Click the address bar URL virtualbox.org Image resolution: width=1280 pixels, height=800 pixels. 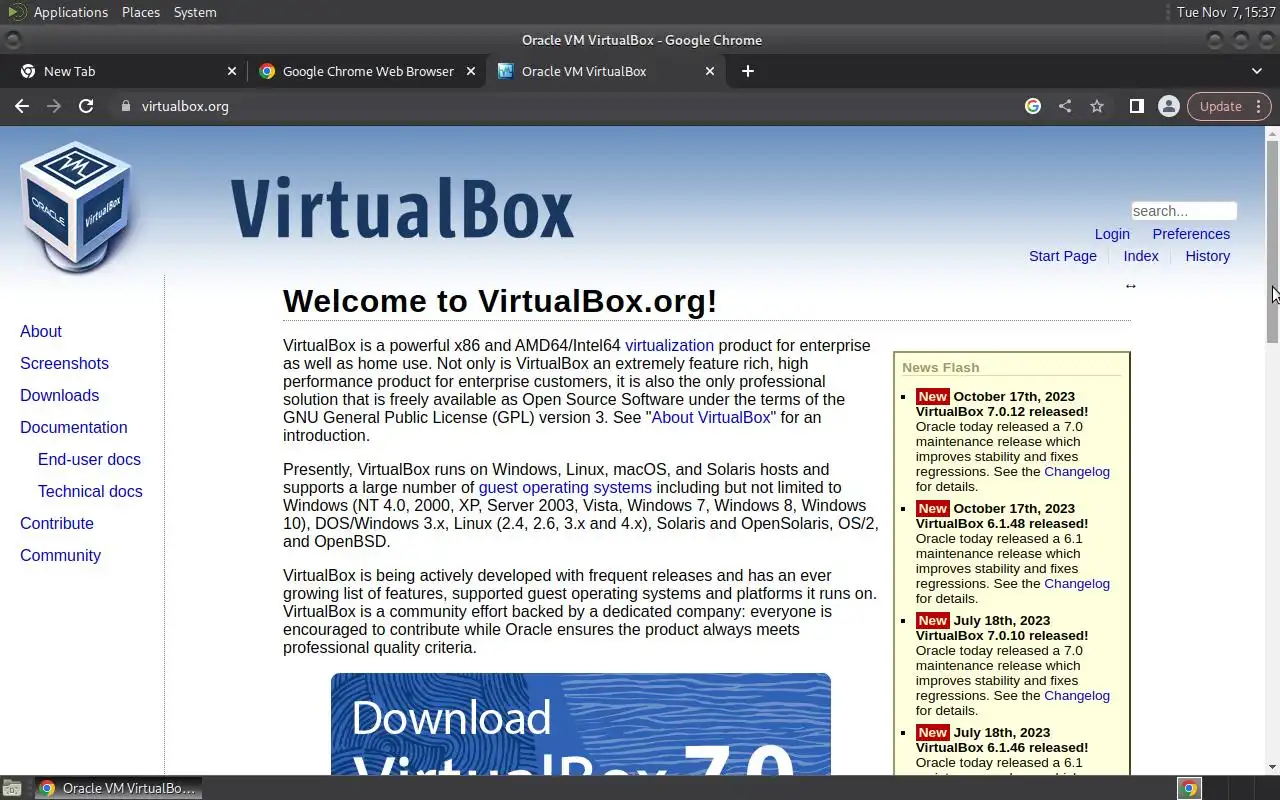click(x=185, y=106)
